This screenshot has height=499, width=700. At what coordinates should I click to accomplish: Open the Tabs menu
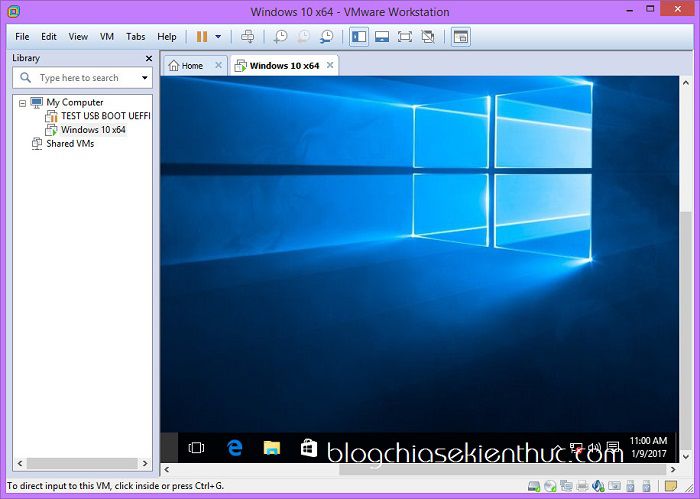[135, 37]
